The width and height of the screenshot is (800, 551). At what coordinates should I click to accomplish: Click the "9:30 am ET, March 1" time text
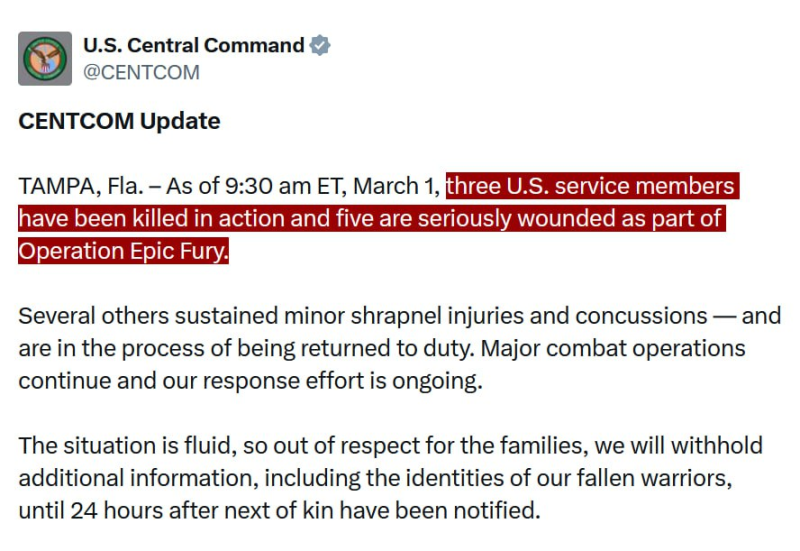(342, 186)
